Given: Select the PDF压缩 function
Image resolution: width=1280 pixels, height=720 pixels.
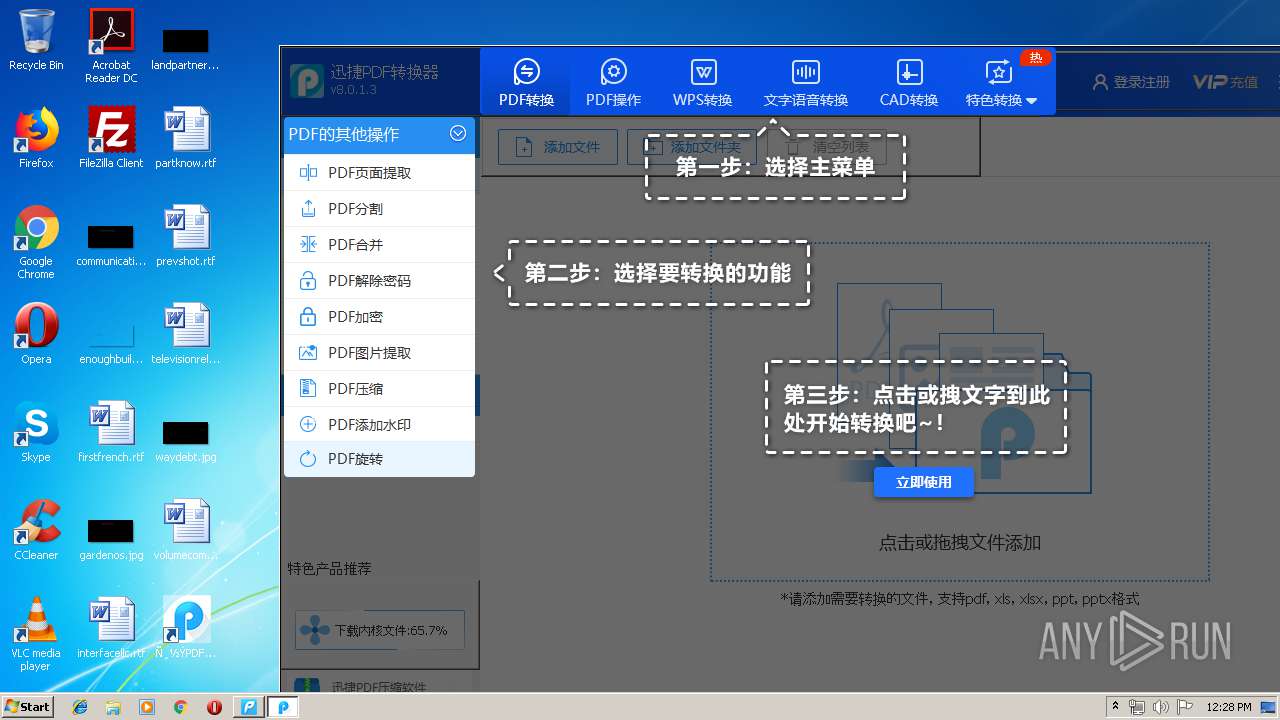Looking at the screenshot, I should pos(379,389).
